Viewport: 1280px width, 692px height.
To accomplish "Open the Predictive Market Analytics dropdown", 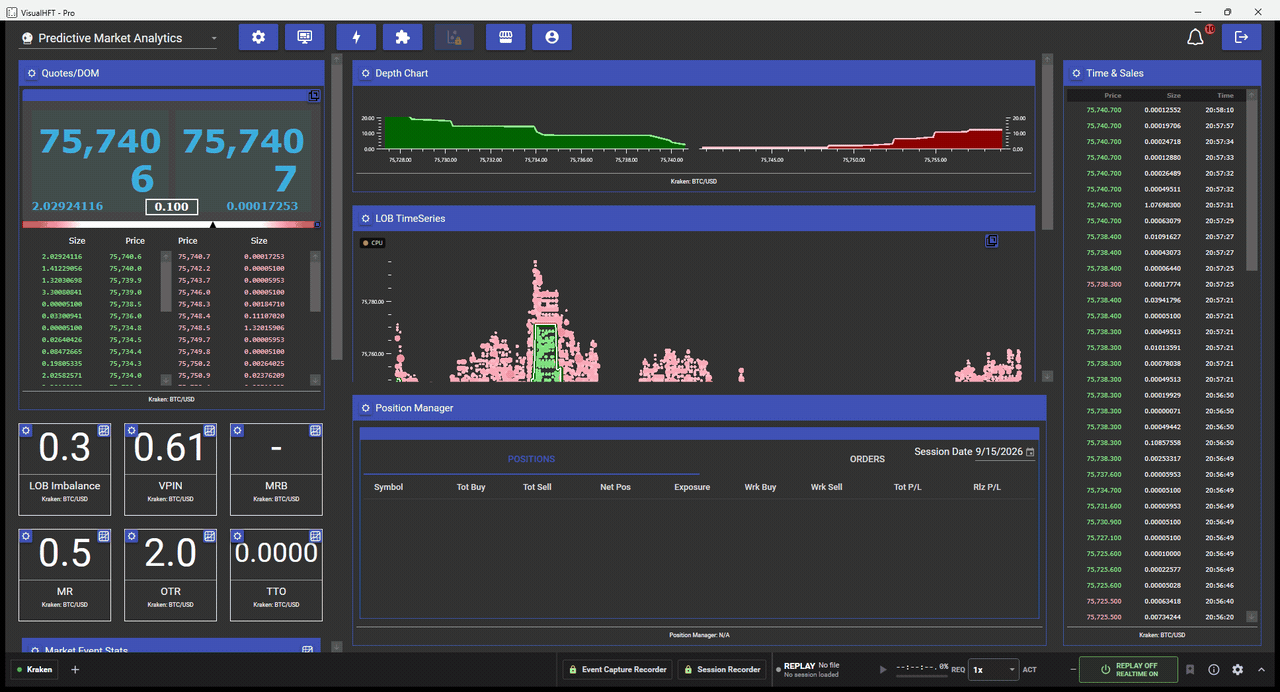I will coord(118,38).
